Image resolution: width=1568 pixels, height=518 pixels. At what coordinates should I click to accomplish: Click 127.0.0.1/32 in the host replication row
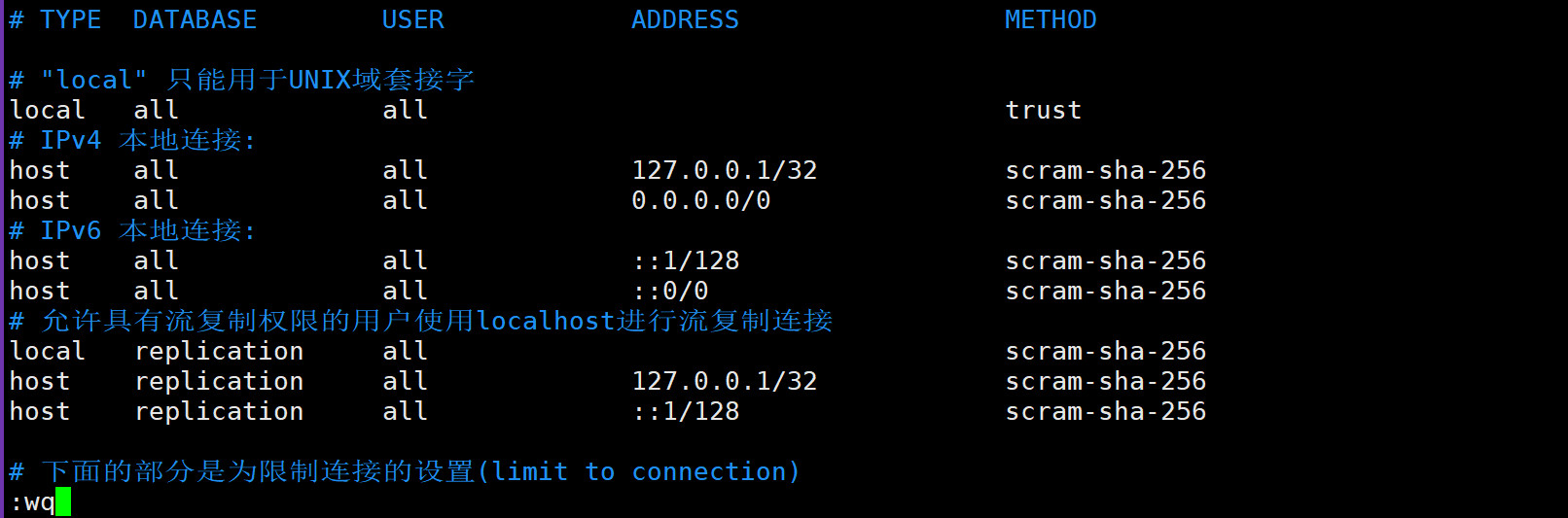[x=725, y=382]
